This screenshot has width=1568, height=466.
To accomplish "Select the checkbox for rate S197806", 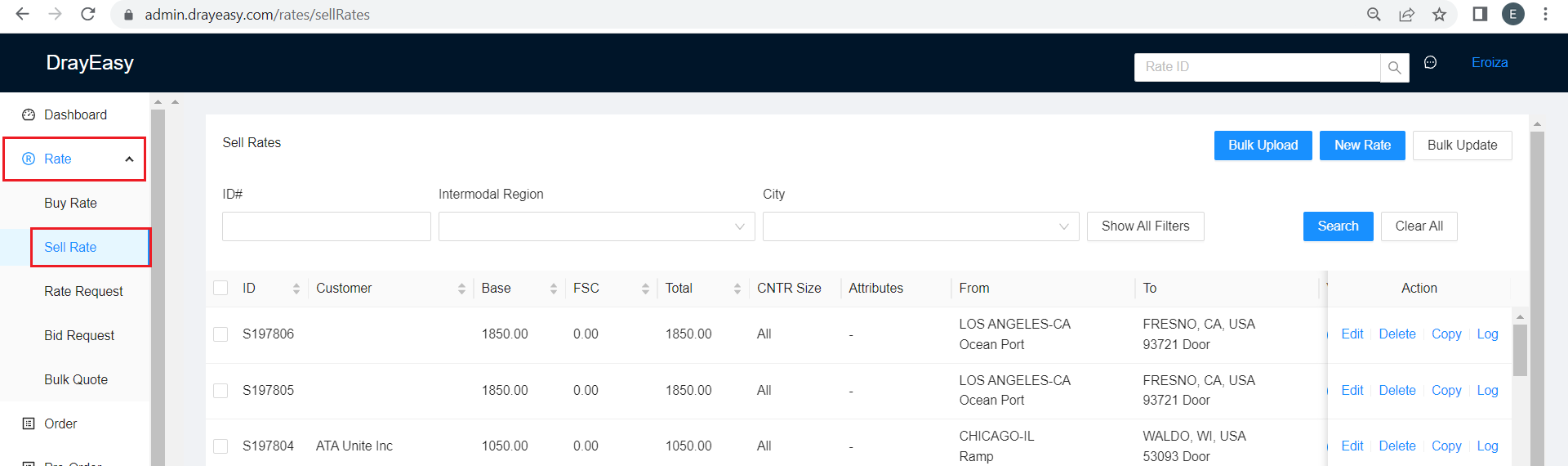I will [220, 334].
